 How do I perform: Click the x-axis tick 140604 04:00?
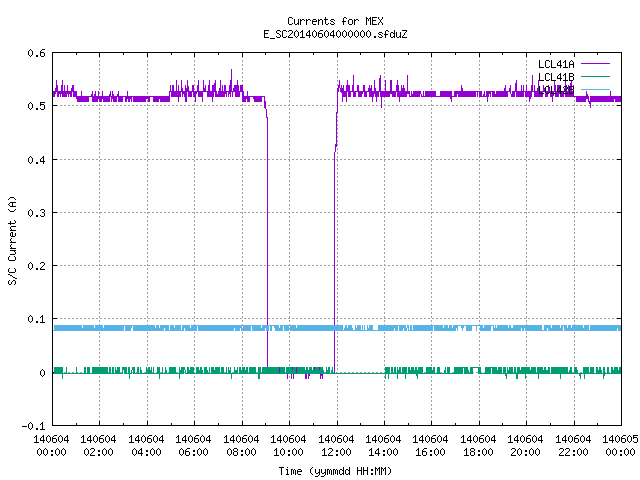[146, 446]
